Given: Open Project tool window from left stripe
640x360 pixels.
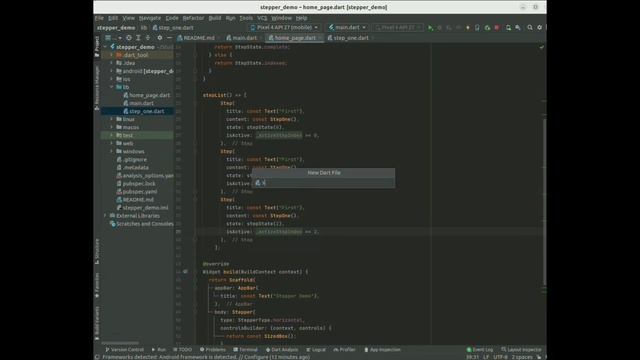Looking at the screenshot, I should pyautogui.click(x=97, y=46).
